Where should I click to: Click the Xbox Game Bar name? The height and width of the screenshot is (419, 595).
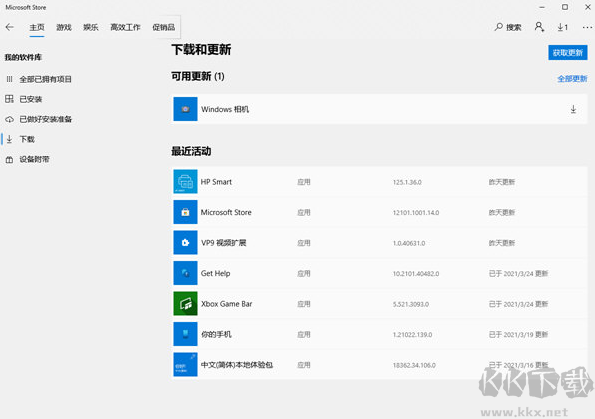[227, 304]
